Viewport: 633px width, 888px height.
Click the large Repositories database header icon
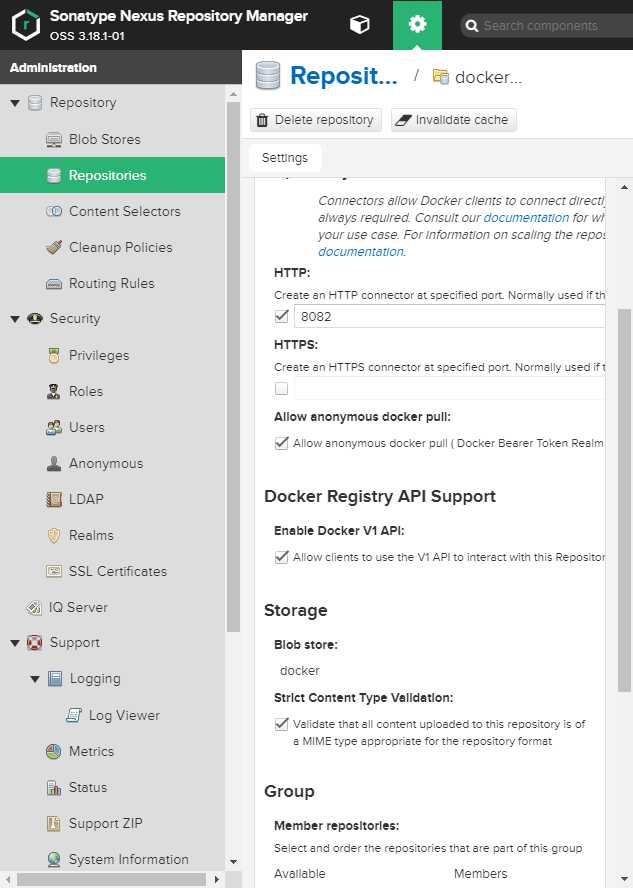(268, 75)
